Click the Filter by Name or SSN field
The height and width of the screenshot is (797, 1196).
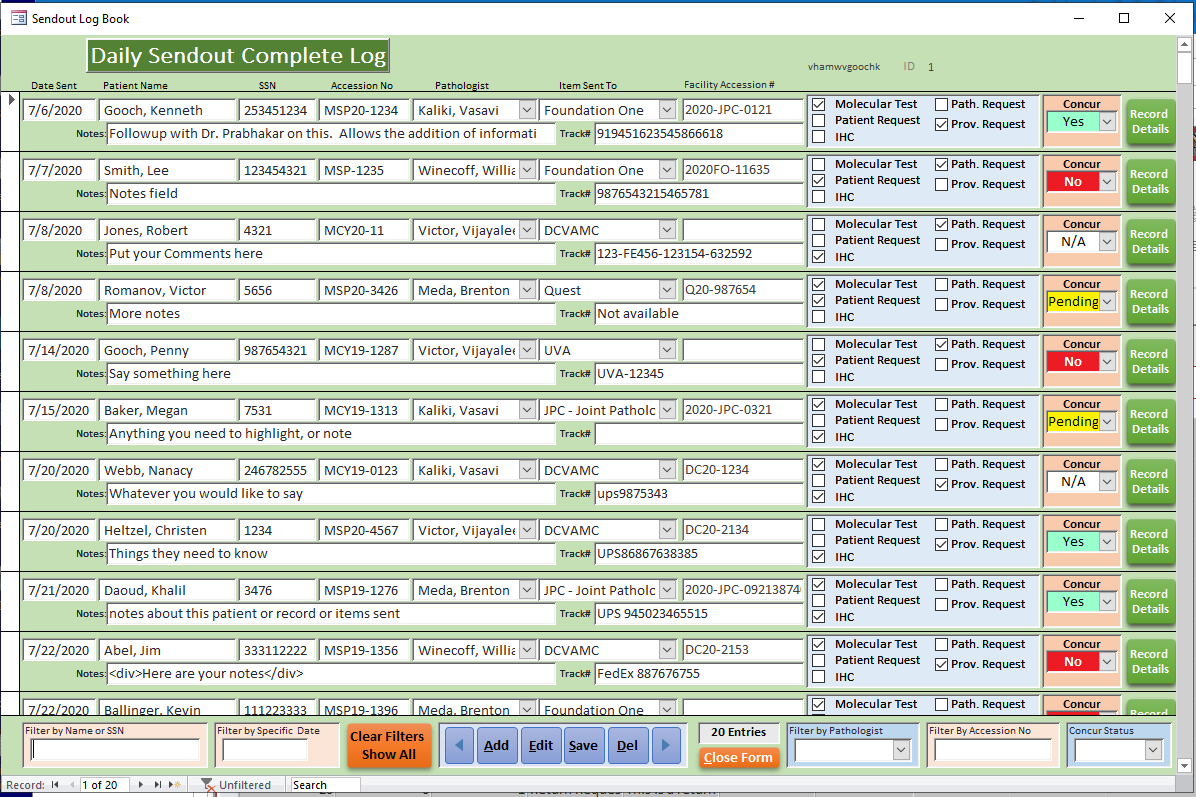coord(115,750)
